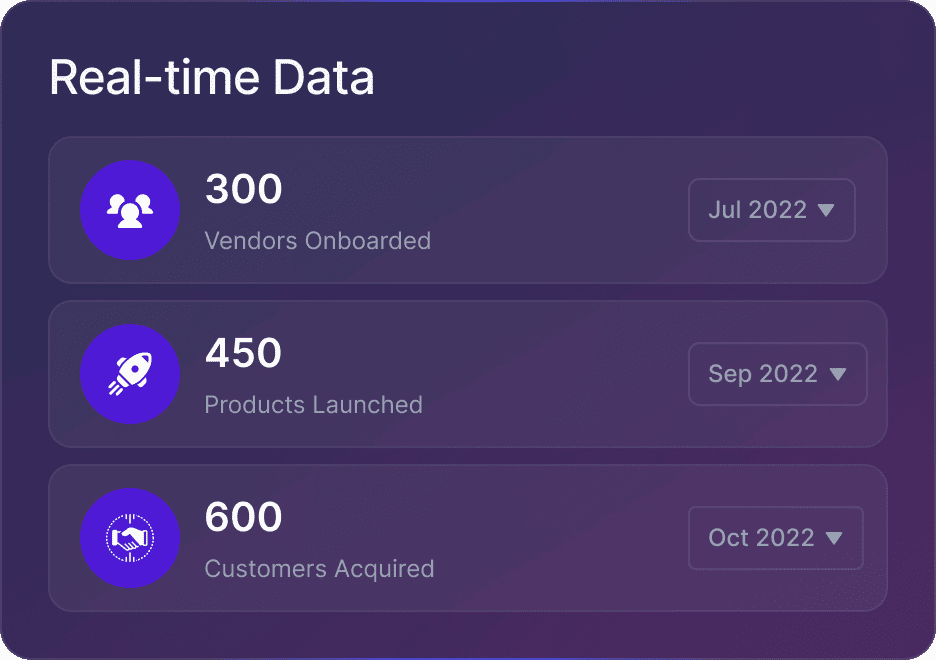This screenshot has width=936, height=660.
Task: Click the Vendors Onboarded label
Action: click(317, 241)
